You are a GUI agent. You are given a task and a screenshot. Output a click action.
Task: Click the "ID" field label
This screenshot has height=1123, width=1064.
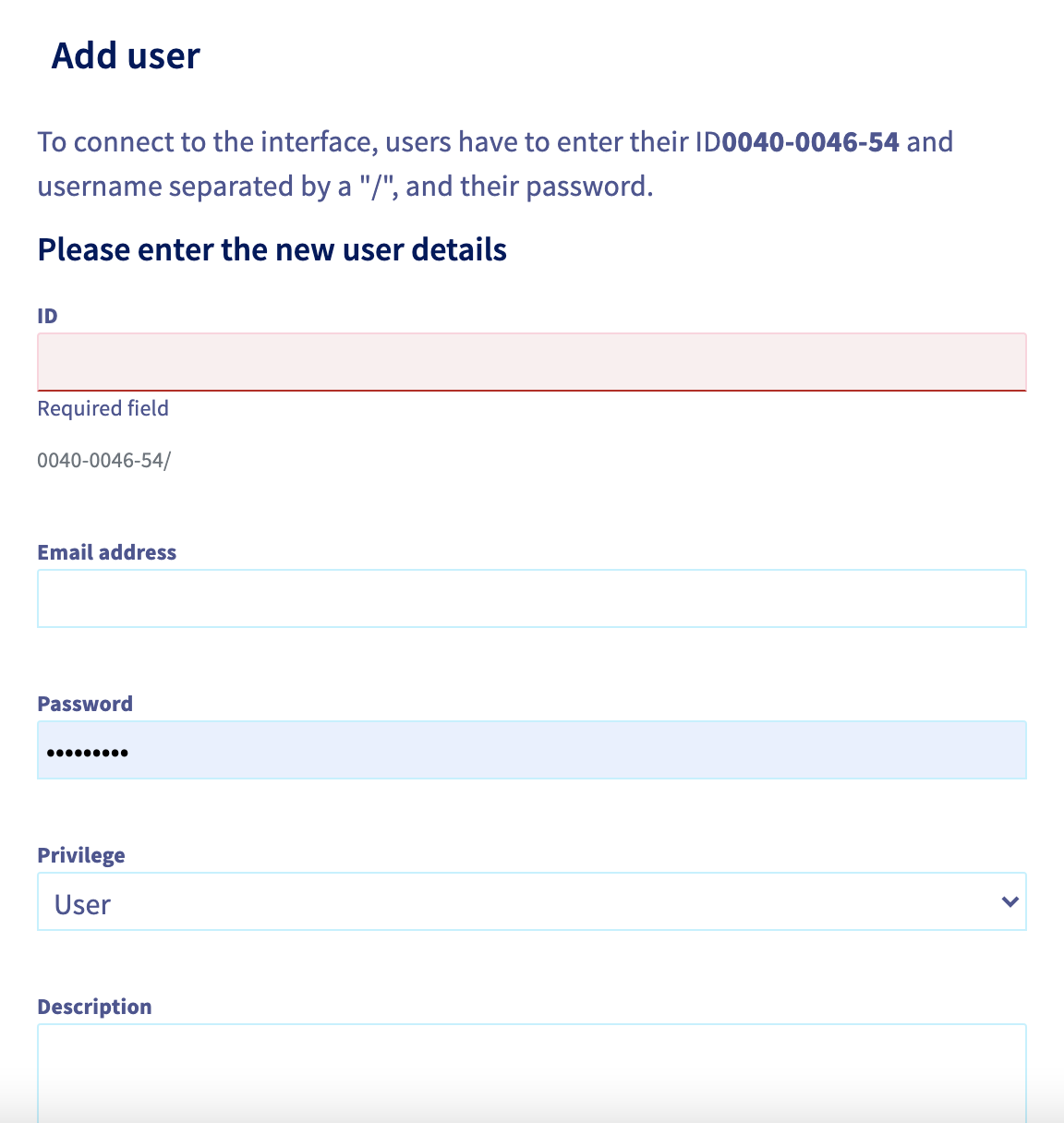[47, 316]
